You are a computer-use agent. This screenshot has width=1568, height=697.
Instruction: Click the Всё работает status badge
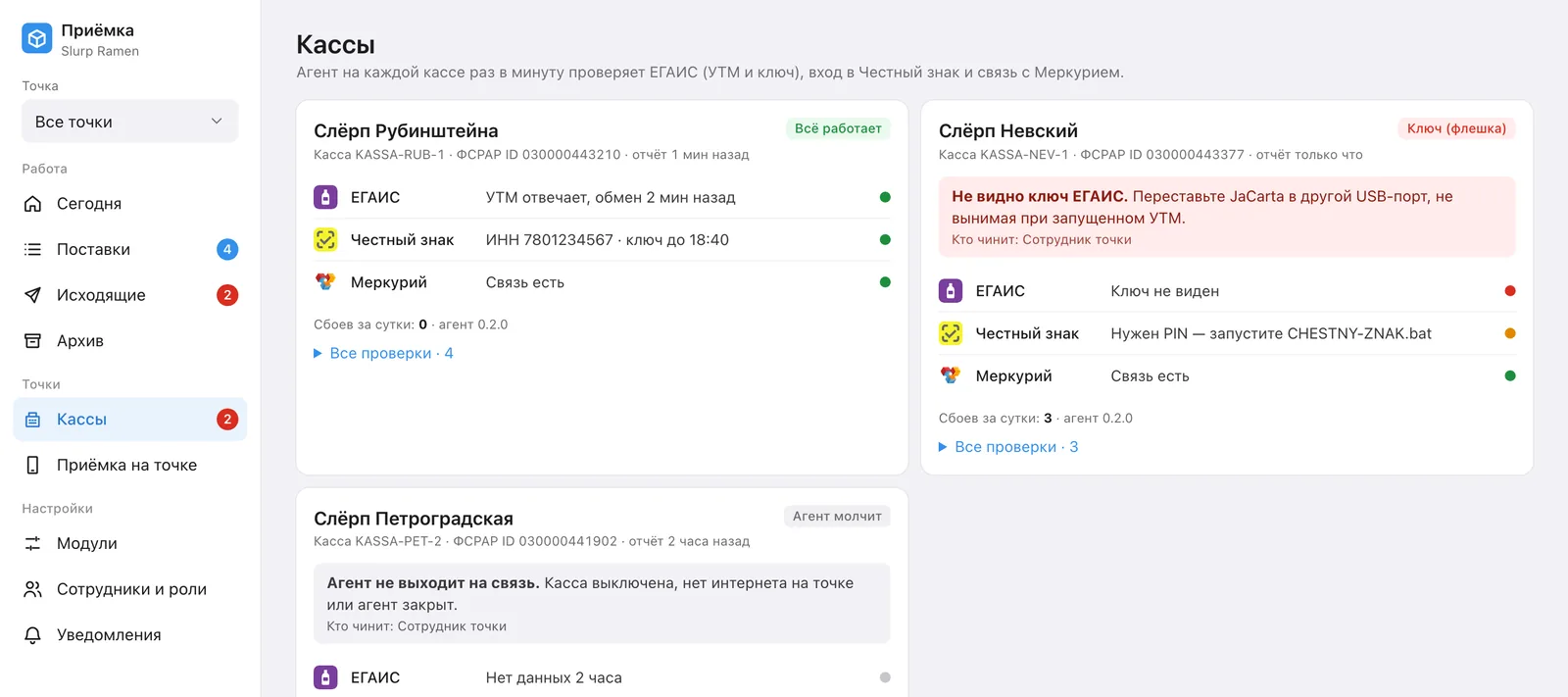(x=838, y=128)
